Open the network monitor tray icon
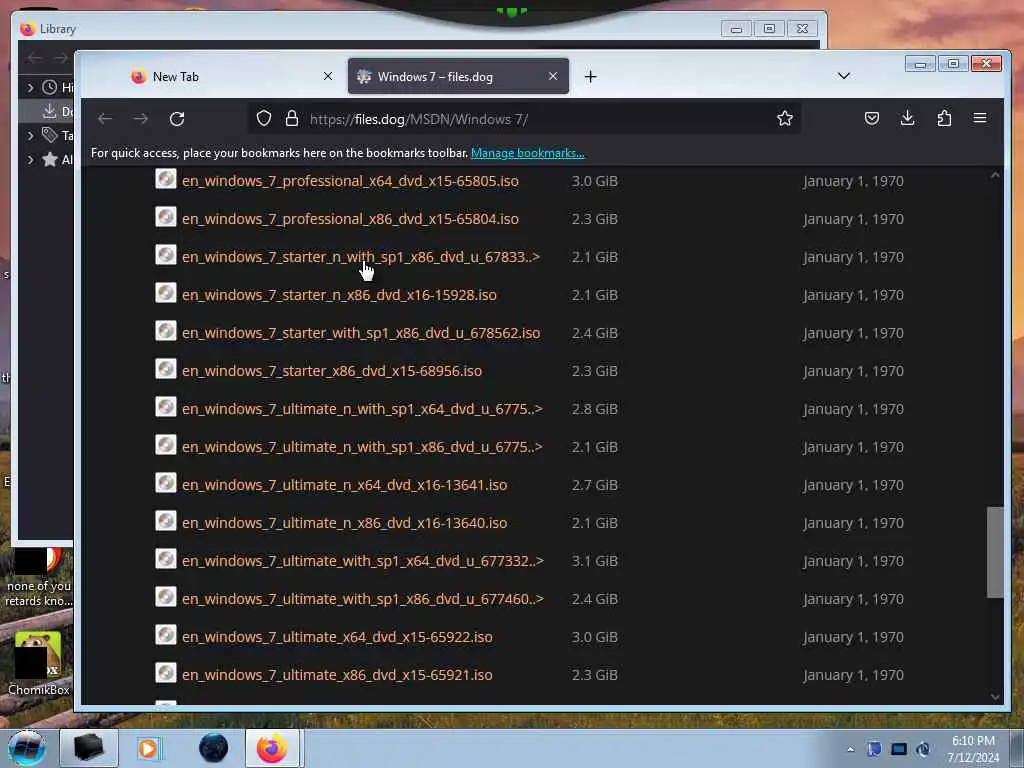This screenshot has width=1024, height=768. click(899, 749)
